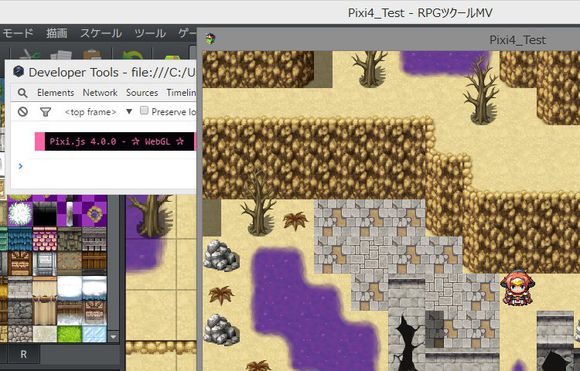Pick the mossy stone wall tile
This screenshot has height=371, width=580.
(x=70, y=239)
